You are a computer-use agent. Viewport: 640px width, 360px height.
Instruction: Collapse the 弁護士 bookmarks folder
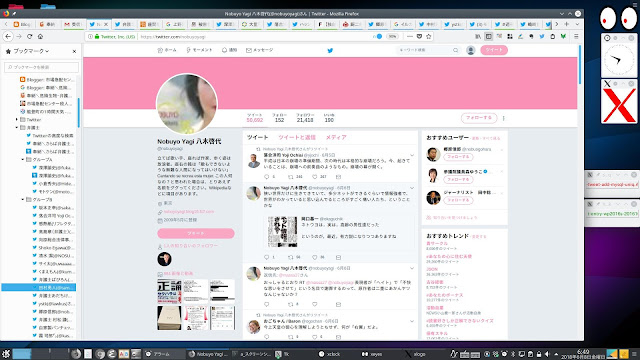(x=17, y=127)
